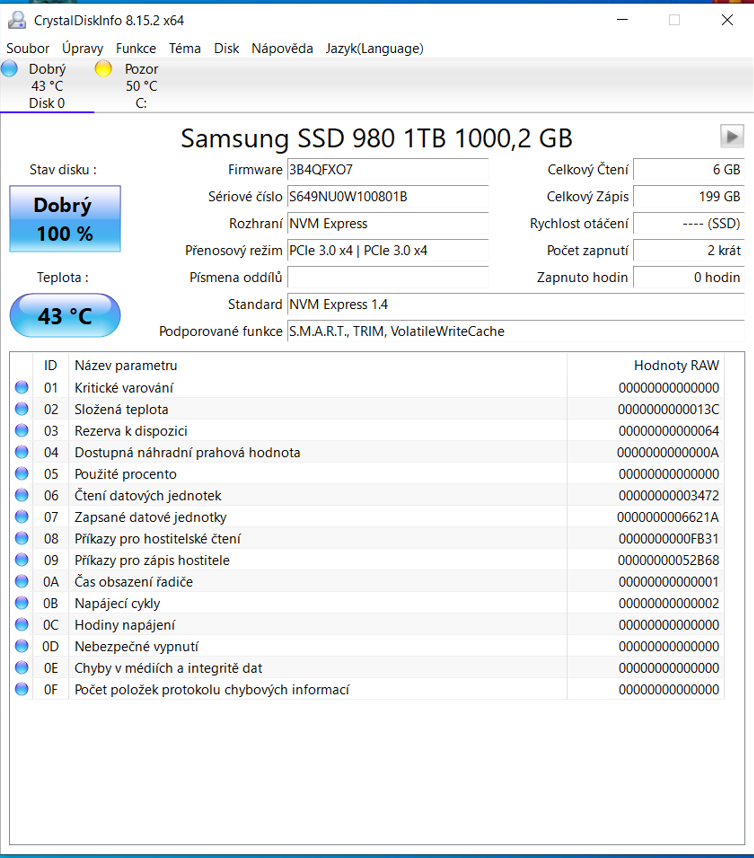This screenshot has width=754, height=858.
Task: Click the CrystalDiskInfo app icon in title bar
Action: [x=17, y=20]
